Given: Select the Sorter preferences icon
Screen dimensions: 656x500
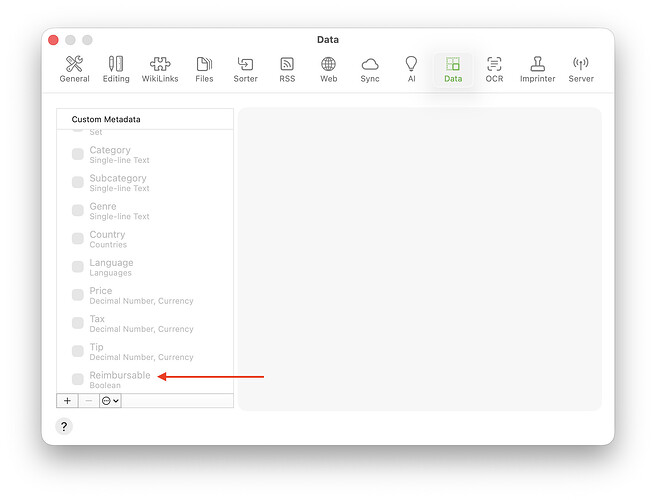Looking at the screenshot, I should (x=245, y=69).
